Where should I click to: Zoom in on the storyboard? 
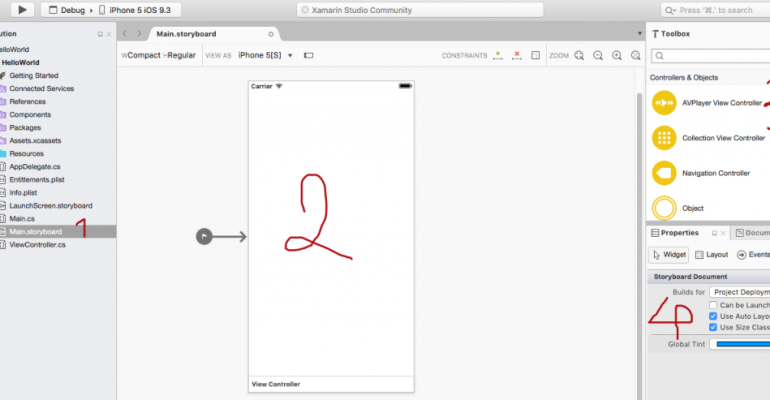click(617, 55)
